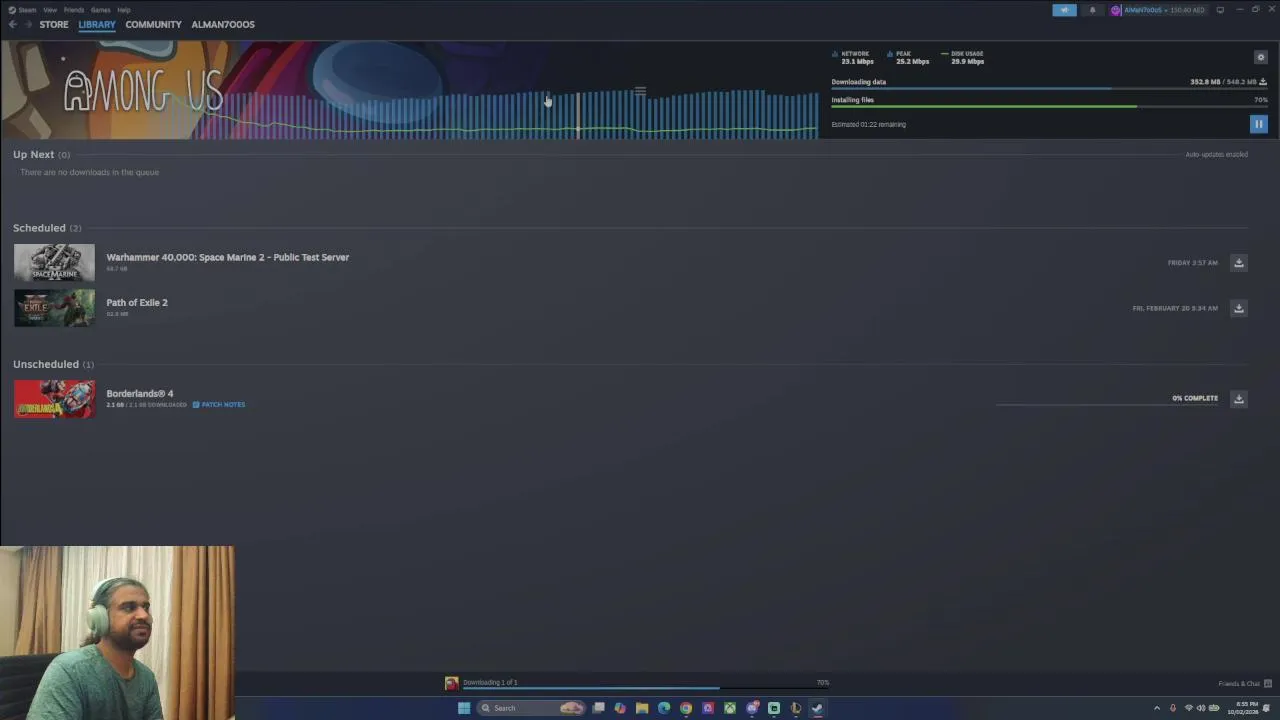Click Fri, February 20 schedule time
This screenshot has width=1280, height=720.
click(x=1175, y=308)
